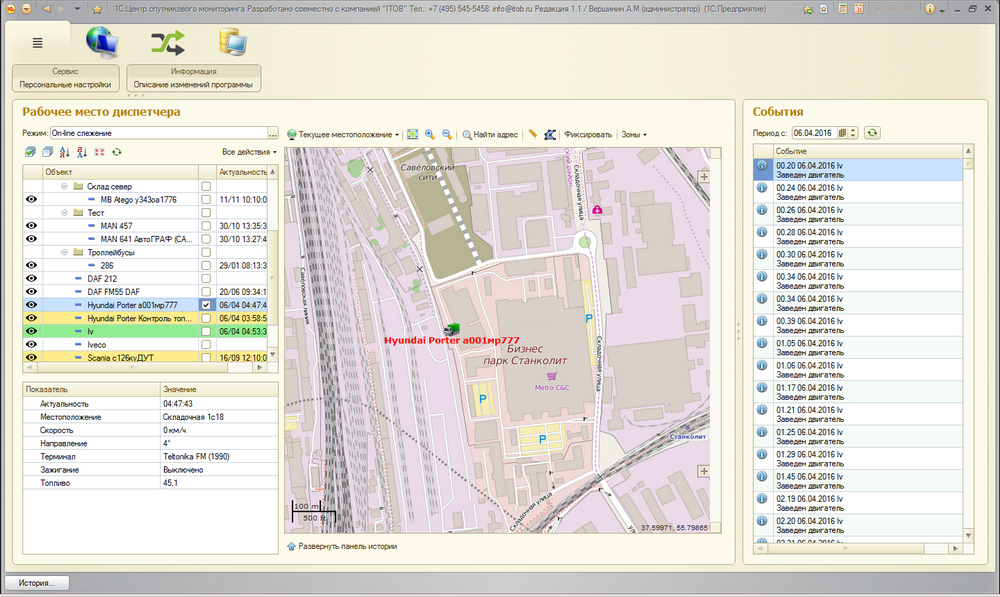
Task: Open the green shuffle arrows section
Action: pyautogui.click(x=168, y=43)
